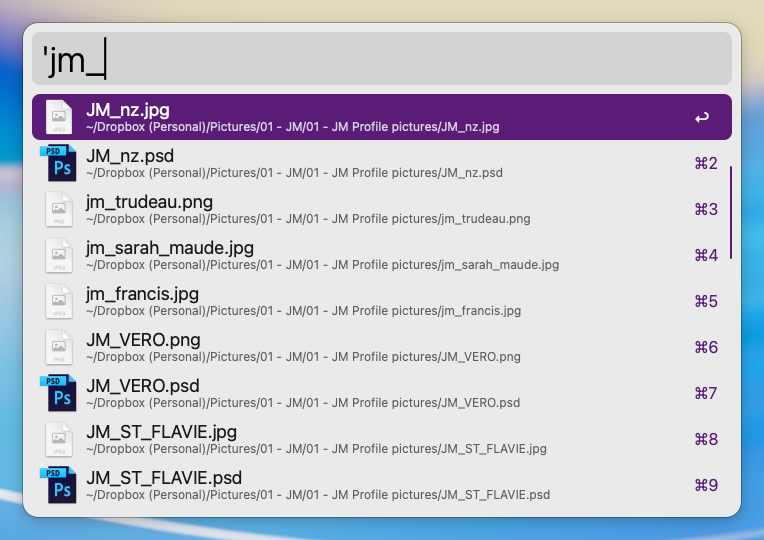Click the ⌘7 shortcut for JM_VERO.psd

(x=706, y=393)
